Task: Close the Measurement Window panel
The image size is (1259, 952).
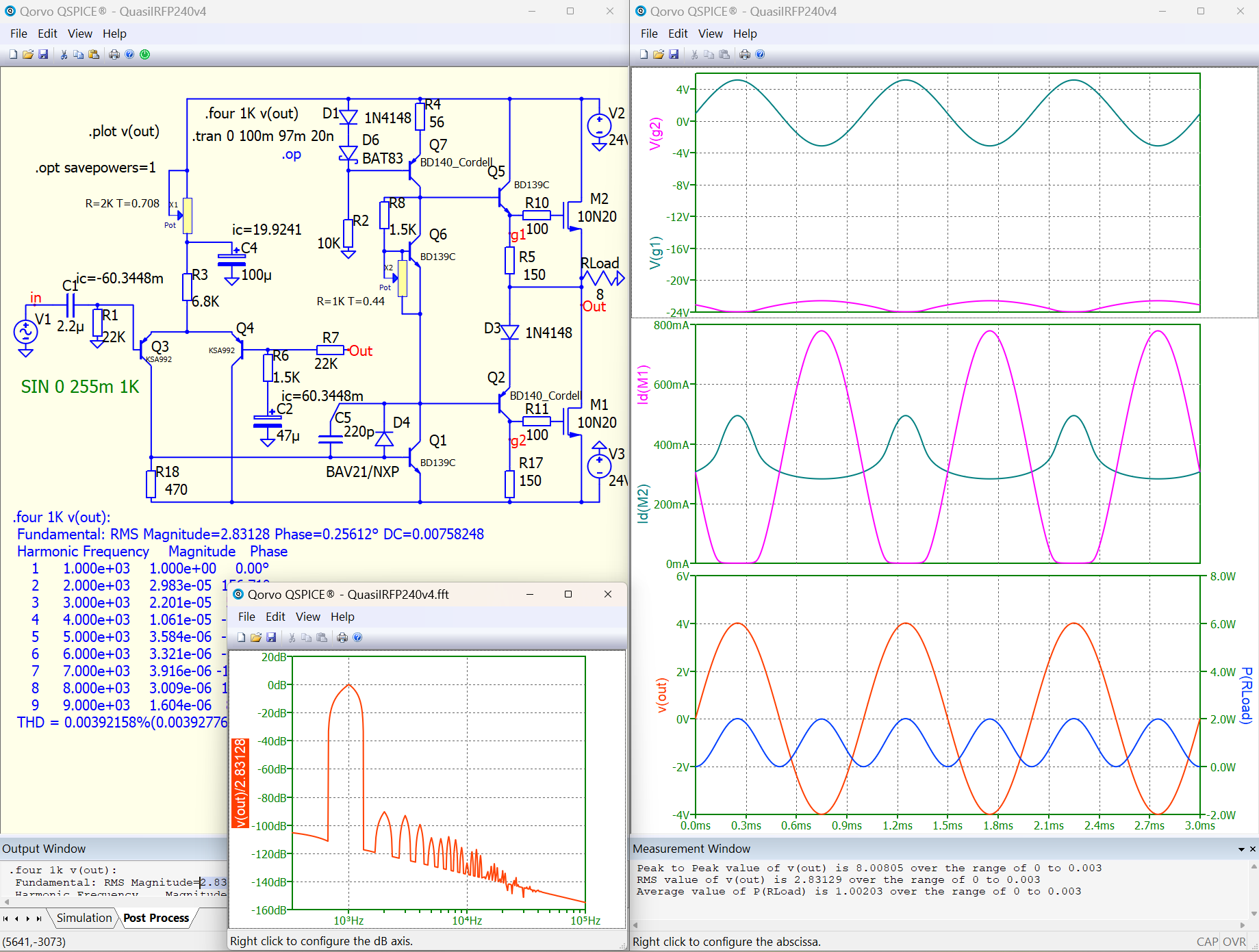Action: [1253, 849]
